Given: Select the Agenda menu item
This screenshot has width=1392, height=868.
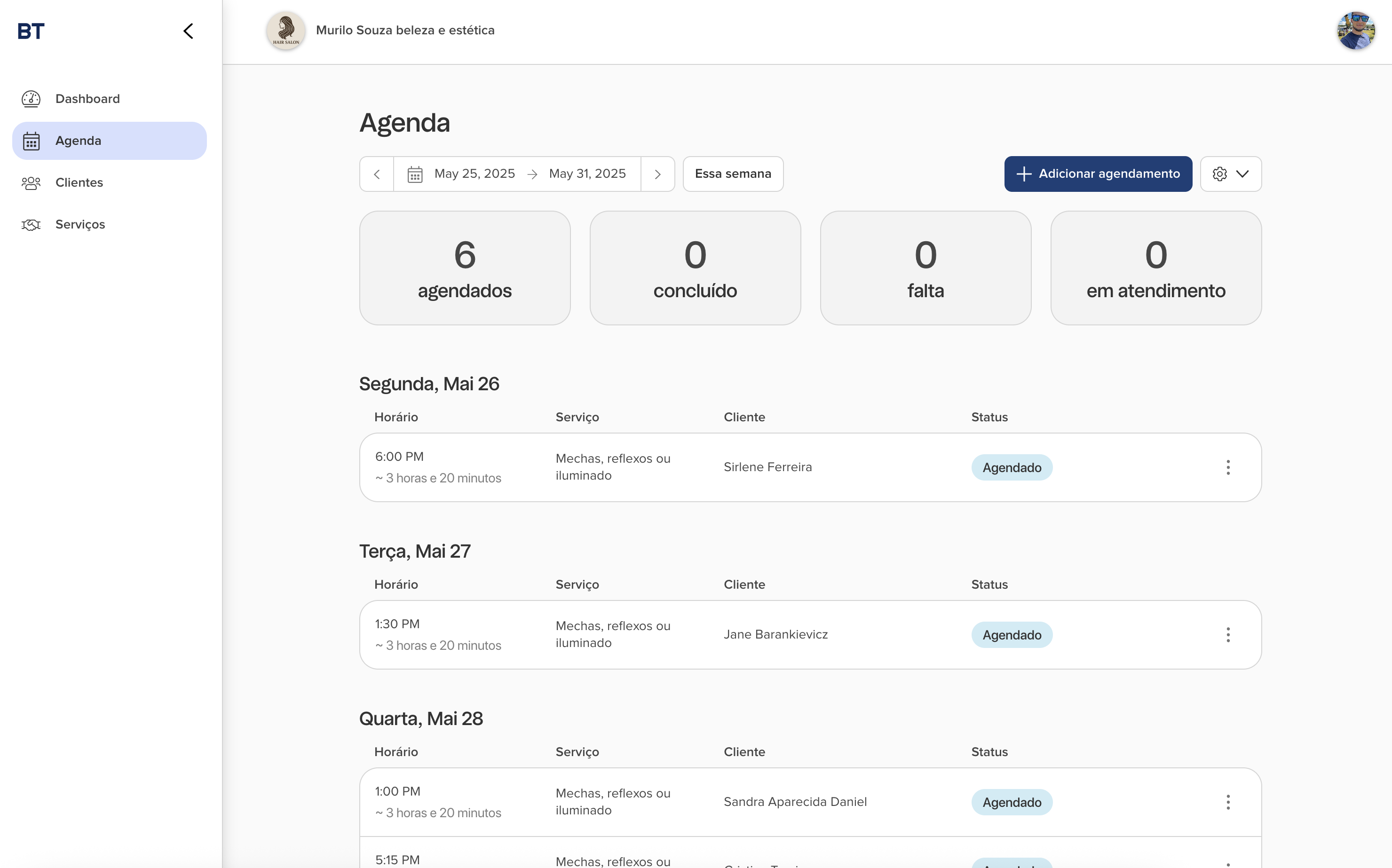Looking at the screenshot, I should pyautogui.click(x=109, y=141).
